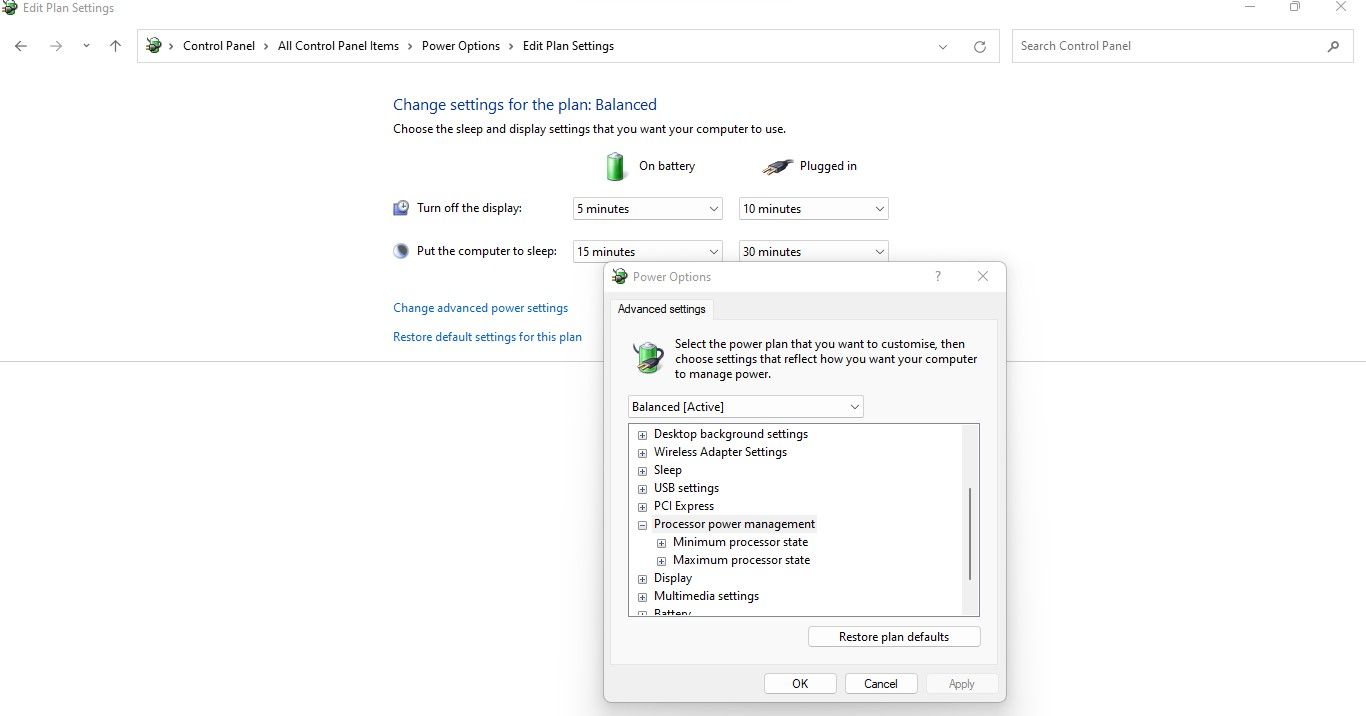Collapse Processor power management node

642,524
